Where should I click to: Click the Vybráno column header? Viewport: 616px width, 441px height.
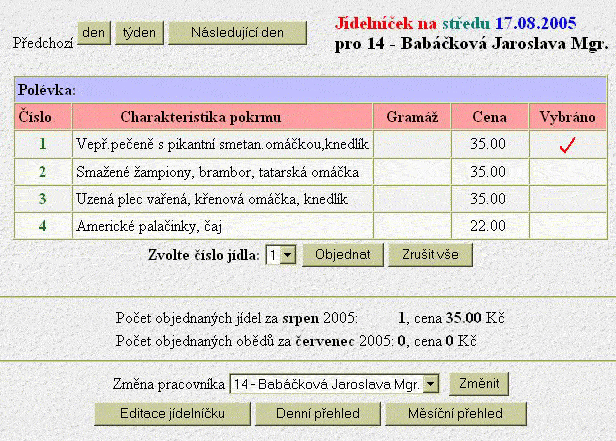point(567,117)
